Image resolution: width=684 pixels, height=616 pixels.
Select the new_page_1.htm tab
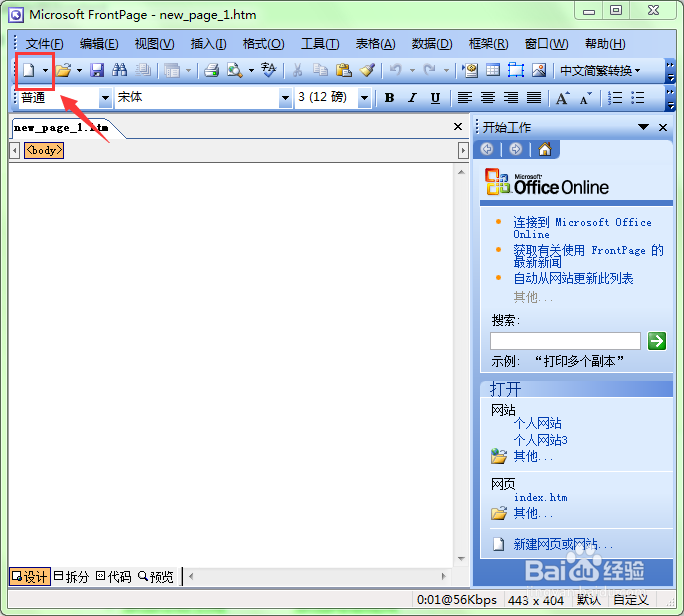61,128
